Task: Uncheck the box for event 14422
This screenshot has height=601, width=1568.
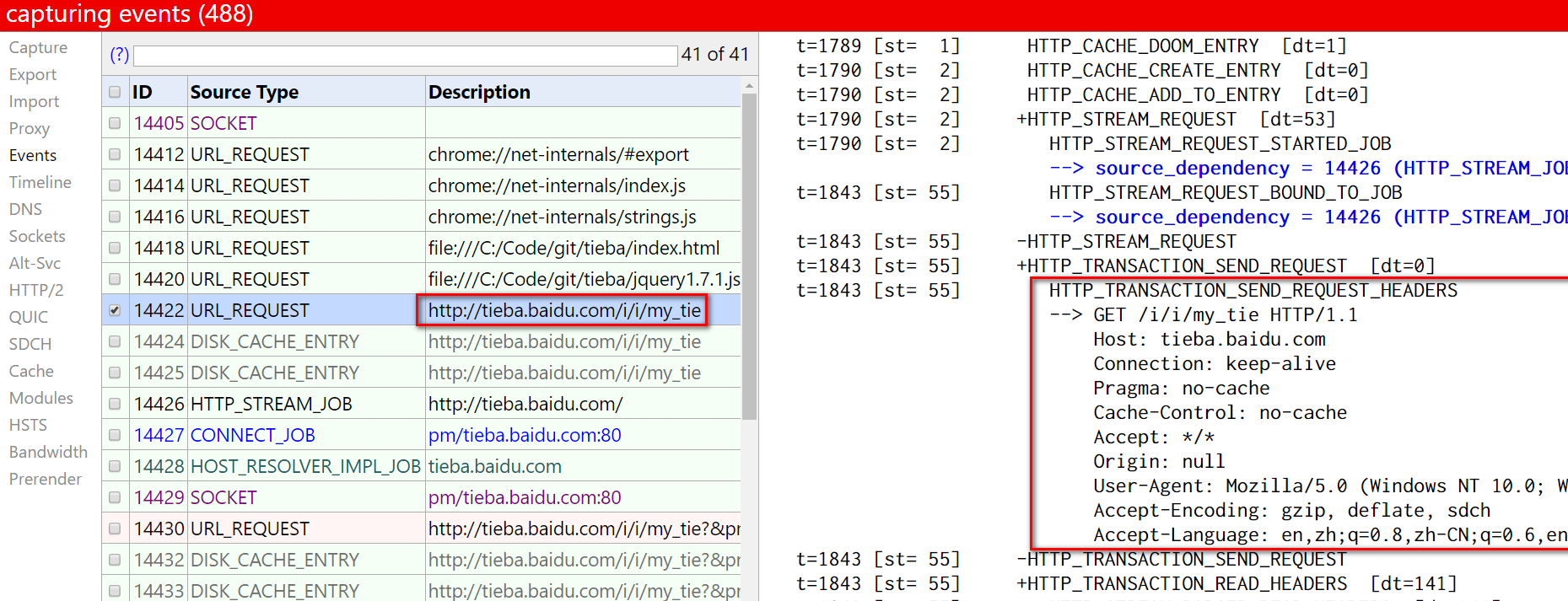Action: coord(115,310)
